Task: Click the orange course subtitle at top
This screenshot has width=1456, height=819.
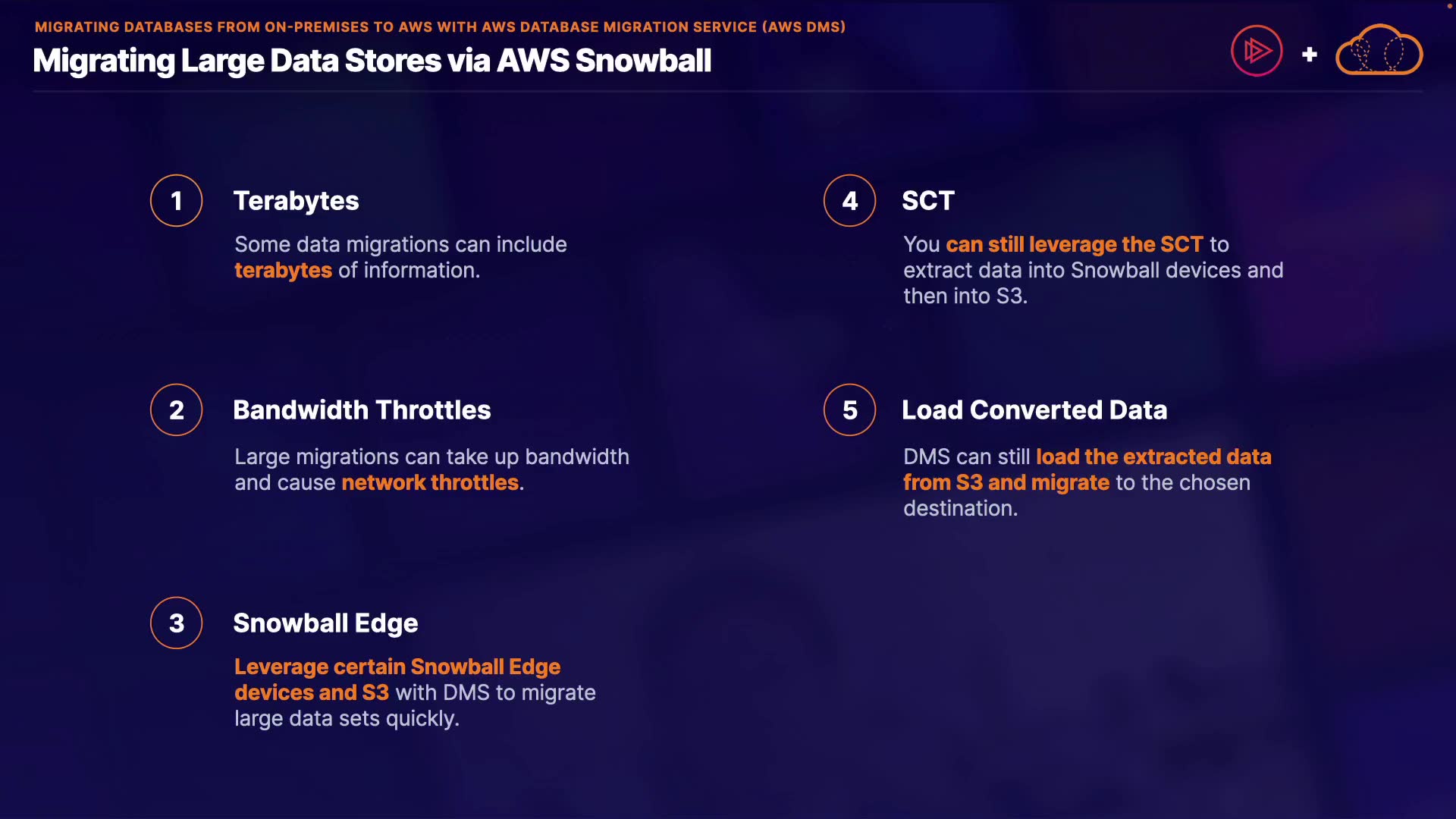Action: point(440,27)
